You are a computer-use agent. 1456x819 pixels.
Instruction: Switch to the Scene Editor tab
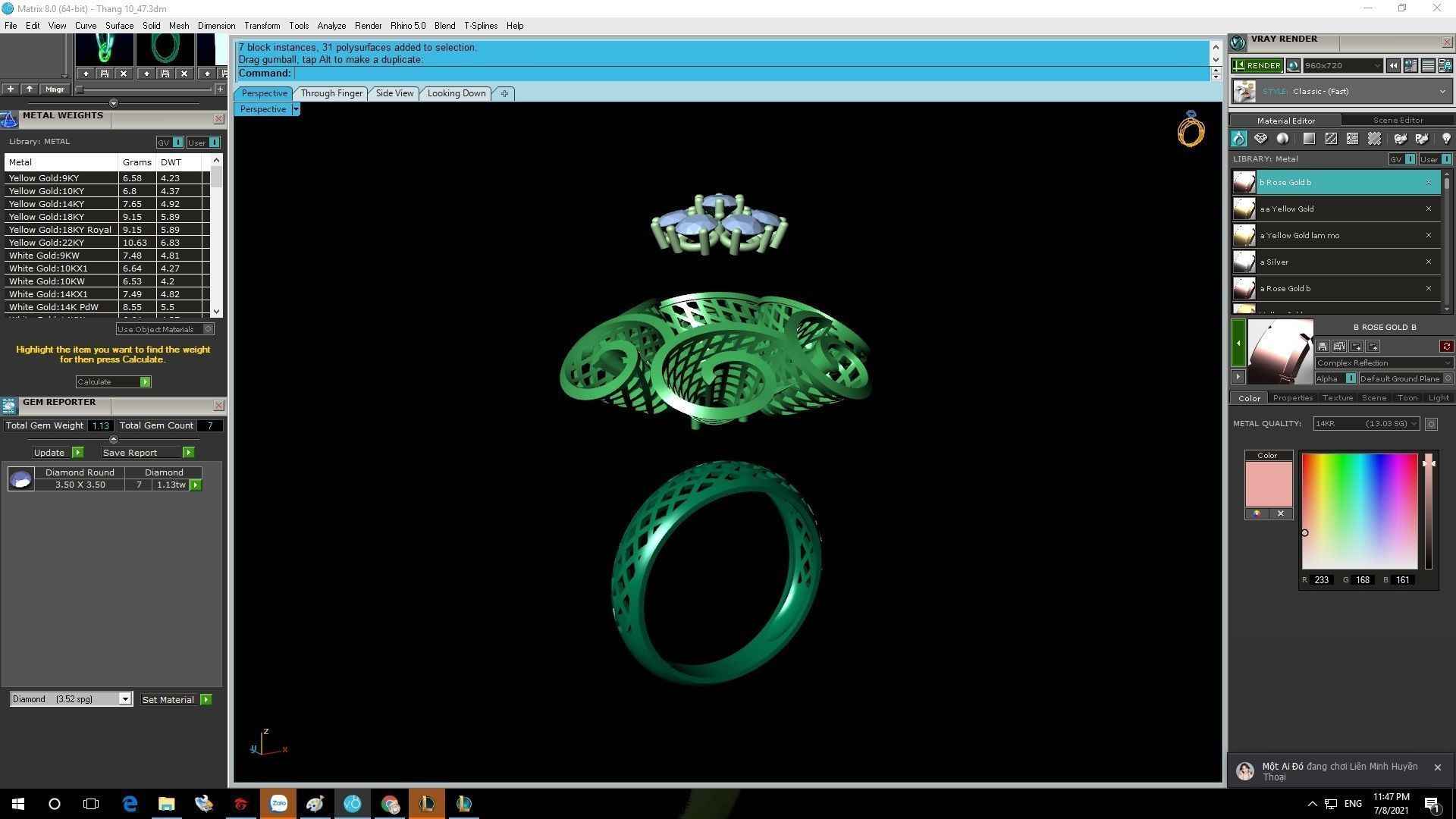tap(1398, 120)
